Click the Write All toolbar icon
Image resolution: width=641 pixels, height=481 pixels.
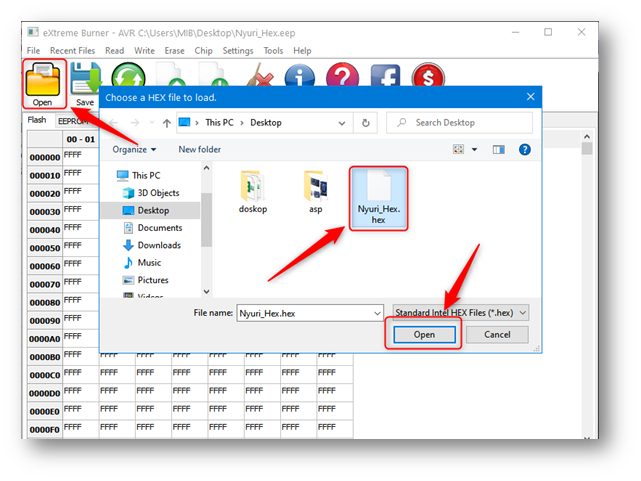click(x=214, y=74)
